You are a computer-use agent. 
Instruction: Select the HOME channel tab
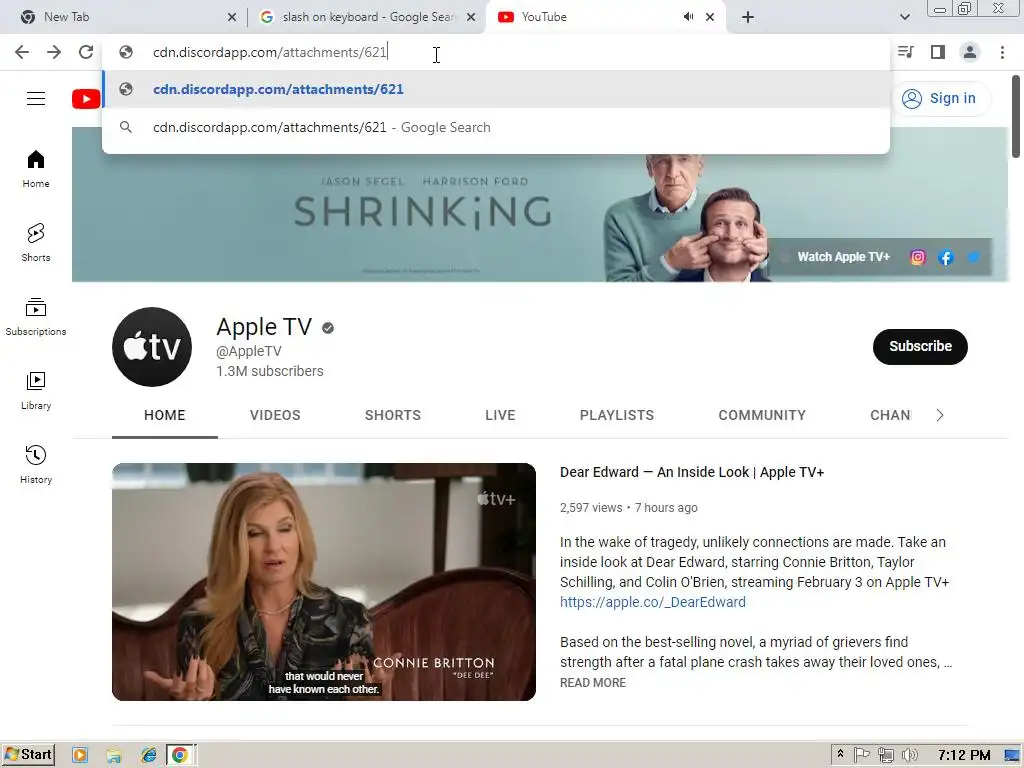coord(165,415)
